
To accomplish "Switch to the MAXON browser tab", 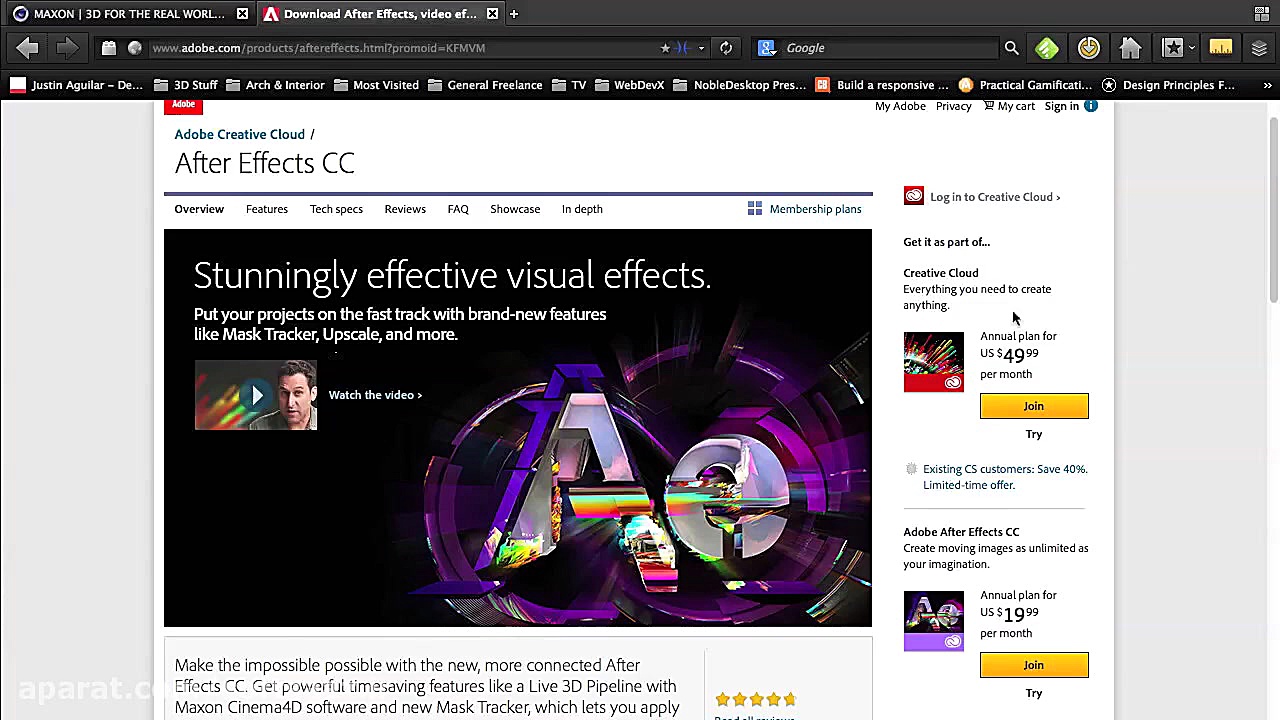I will click(x=130, y=14).
